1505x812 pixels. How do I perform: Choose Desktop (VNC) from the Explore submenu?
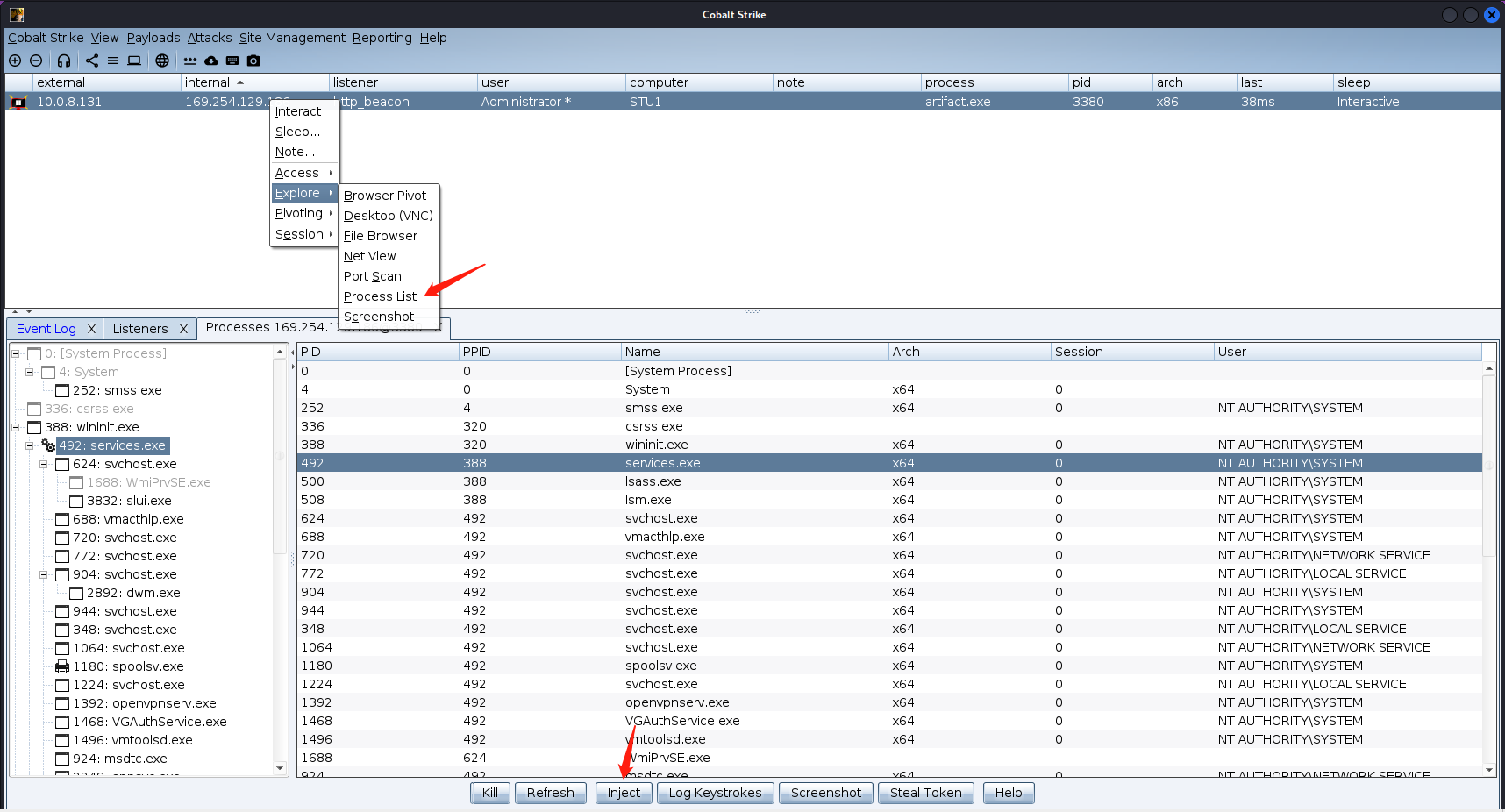[389, 216]
